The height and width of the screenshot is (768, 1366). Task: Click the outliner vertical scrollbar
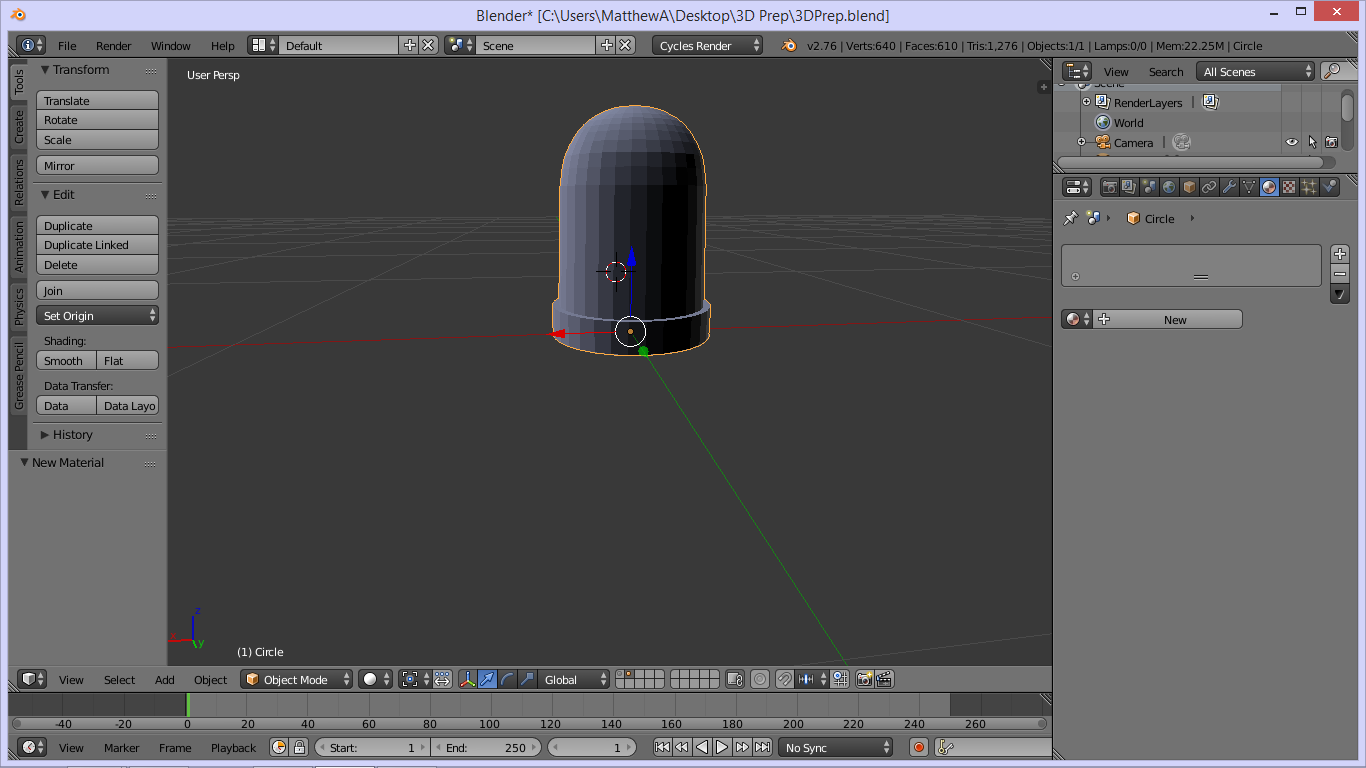[1347, 108]
